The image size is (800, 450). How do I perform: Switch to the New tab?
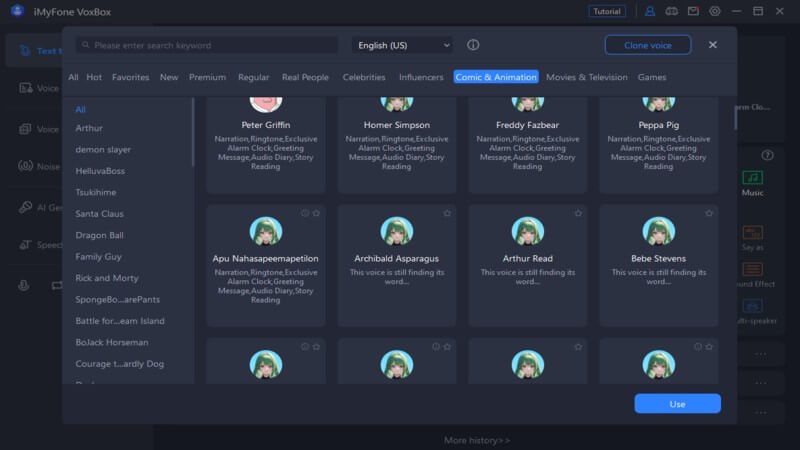click(x=169, y=77)
